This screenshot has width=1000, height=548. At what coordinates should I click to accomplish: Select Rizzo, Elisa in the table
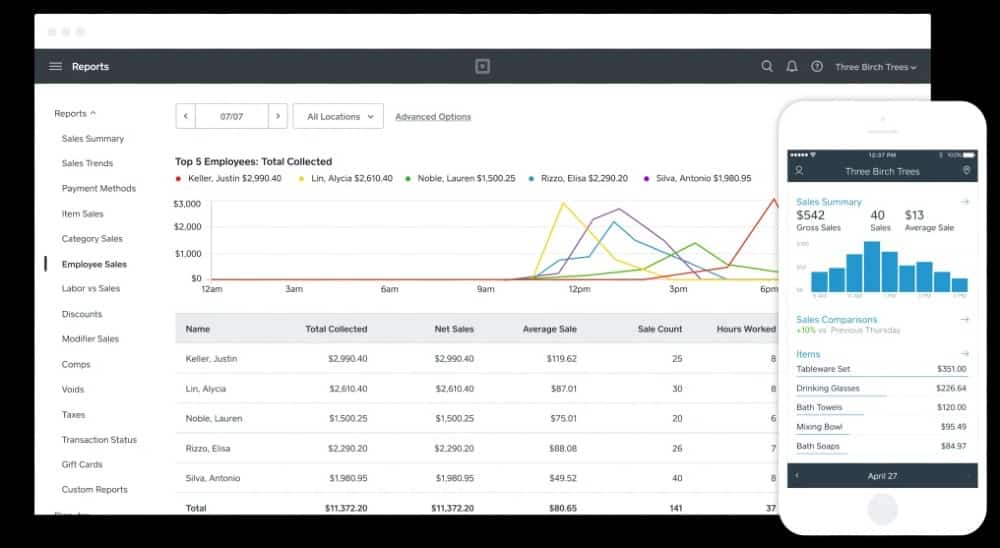pyautogui.click(x=208, y=448)
